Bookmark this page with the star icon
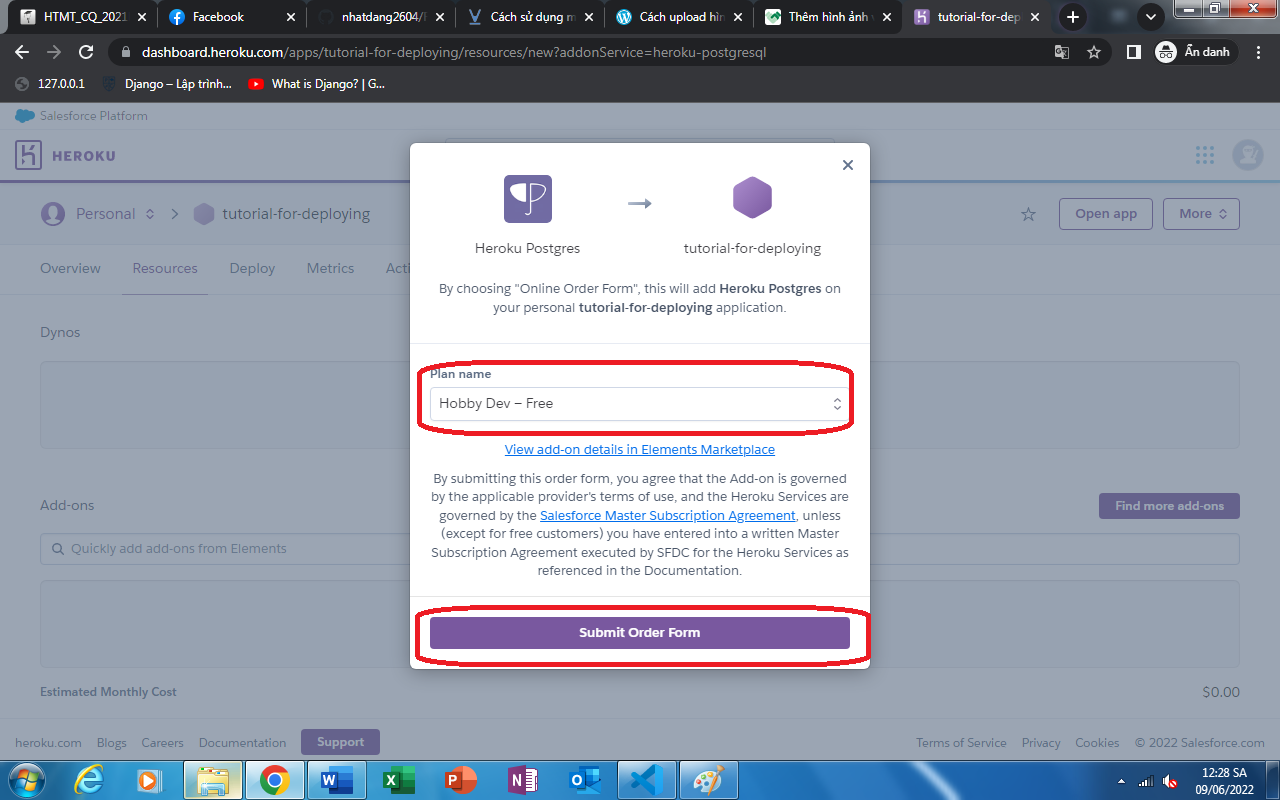 tap(1094, 52)
